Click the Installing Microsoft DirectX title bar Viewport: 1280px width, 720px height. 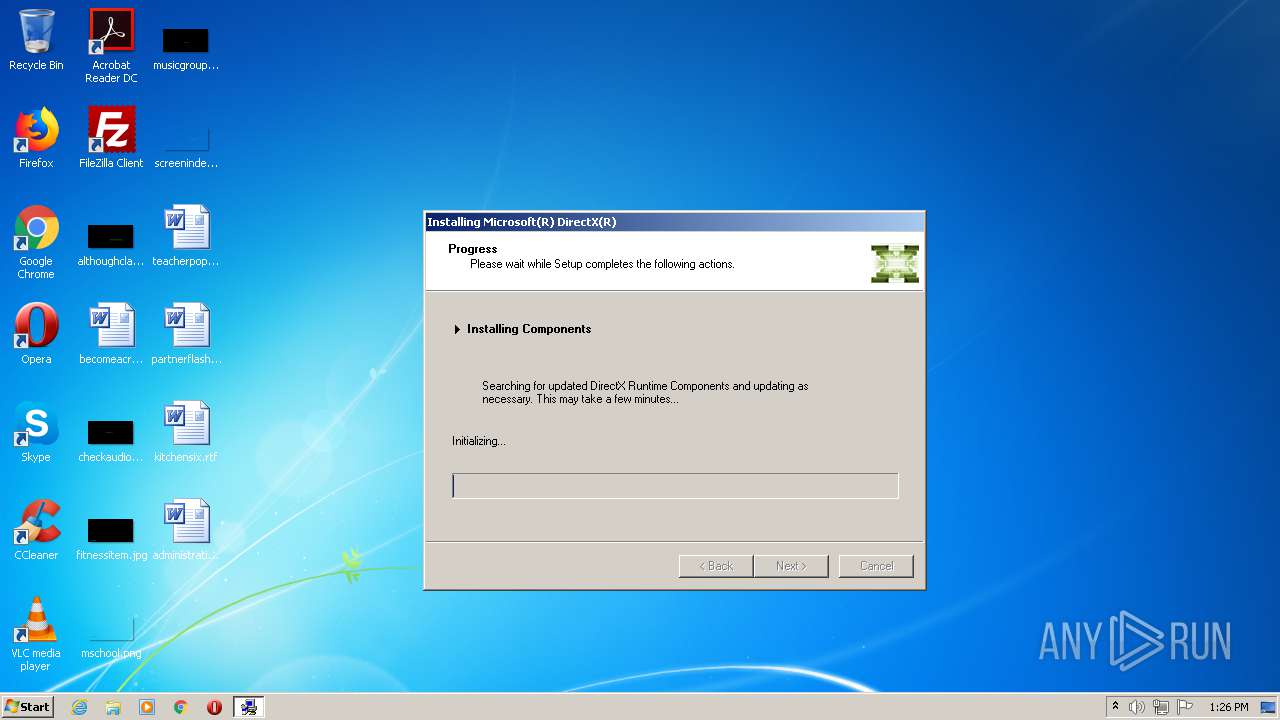675,222
